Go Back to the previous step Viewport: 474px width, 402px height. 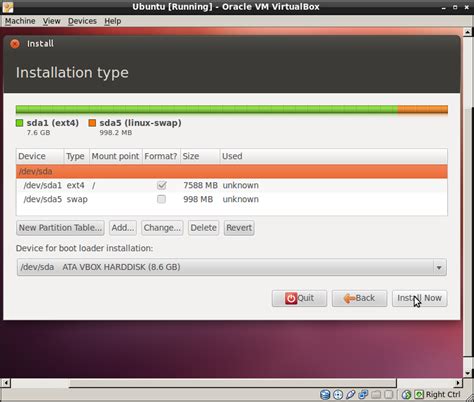click(x=359, y=298)
